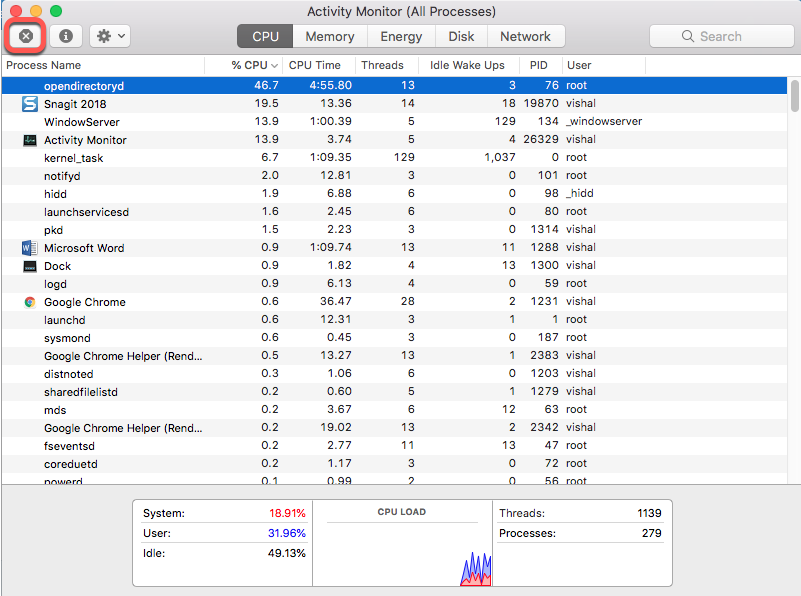Sort by User column header
801x596 pixels.
604,65
